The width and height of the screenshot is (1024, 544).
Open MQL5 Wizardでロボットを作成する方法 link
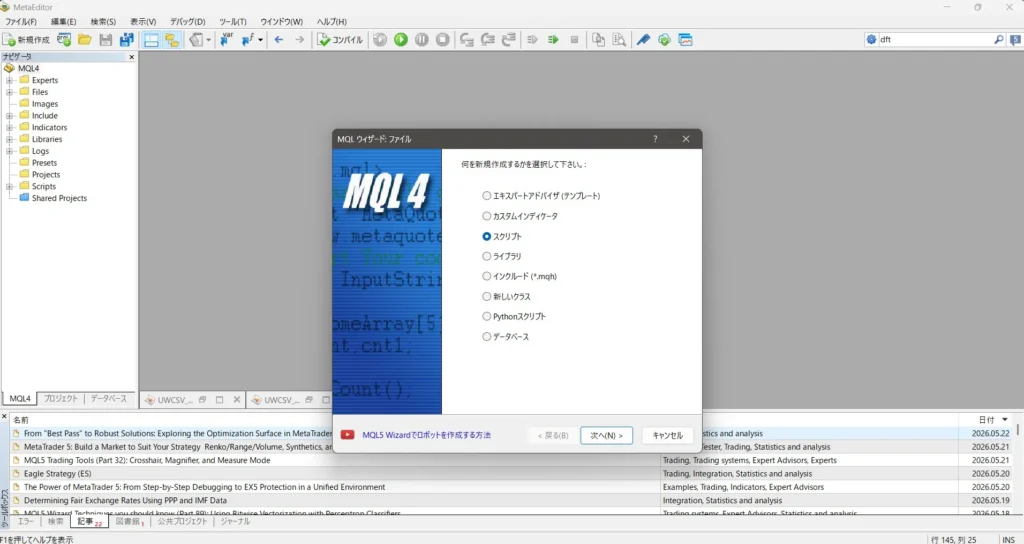click(426, 435)
